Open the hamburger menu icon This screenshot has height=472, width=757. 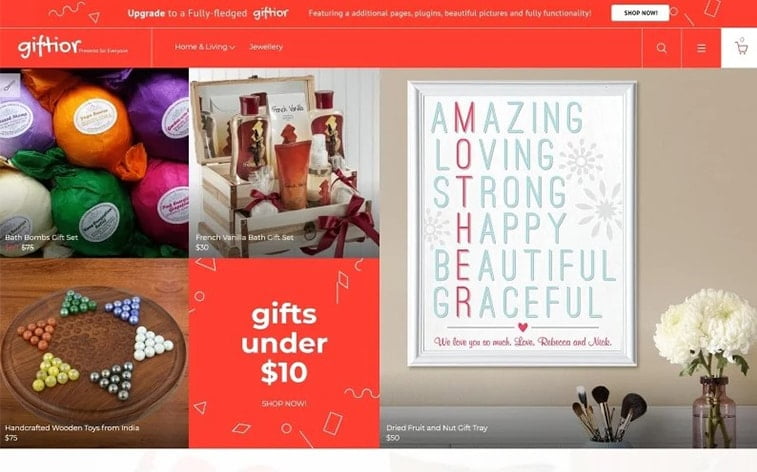pos(701,48)
